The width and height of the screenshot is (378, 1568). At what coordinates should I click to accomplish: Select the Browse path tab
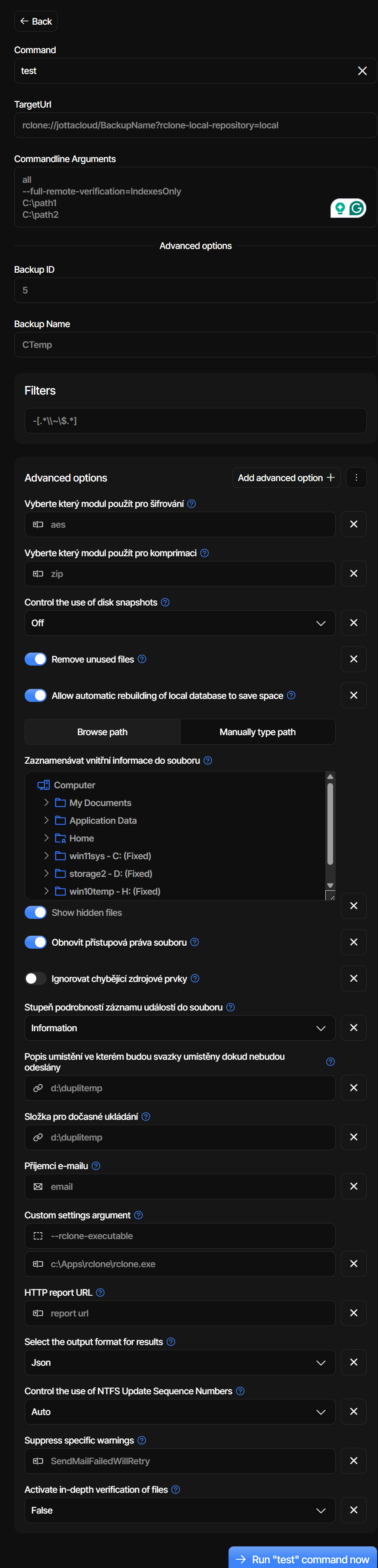pos(102,732)
